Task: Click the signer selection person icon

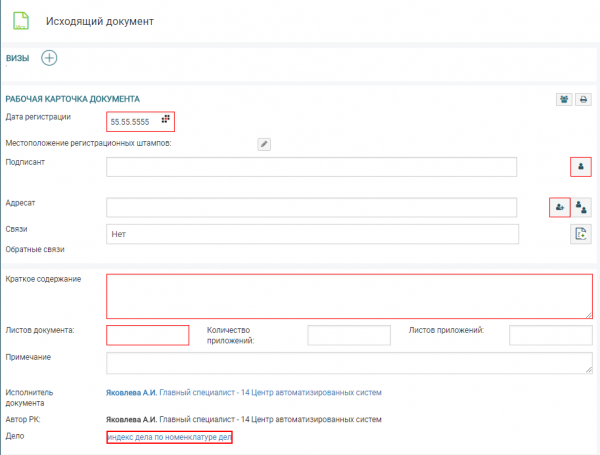Action: click(x=580, y=167)
